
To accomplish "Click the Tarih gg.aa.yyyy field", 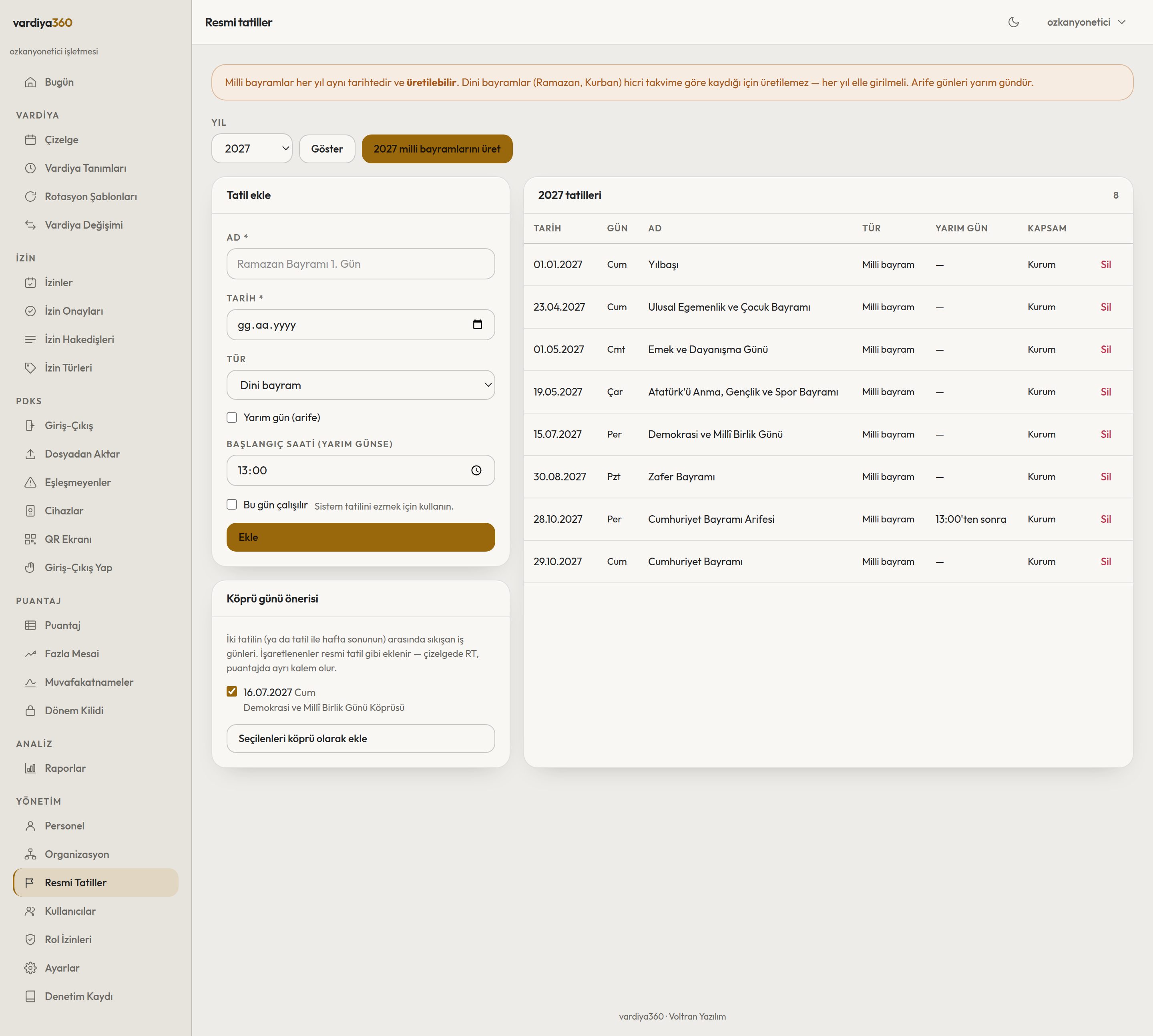I will click(x=360, y=325).
